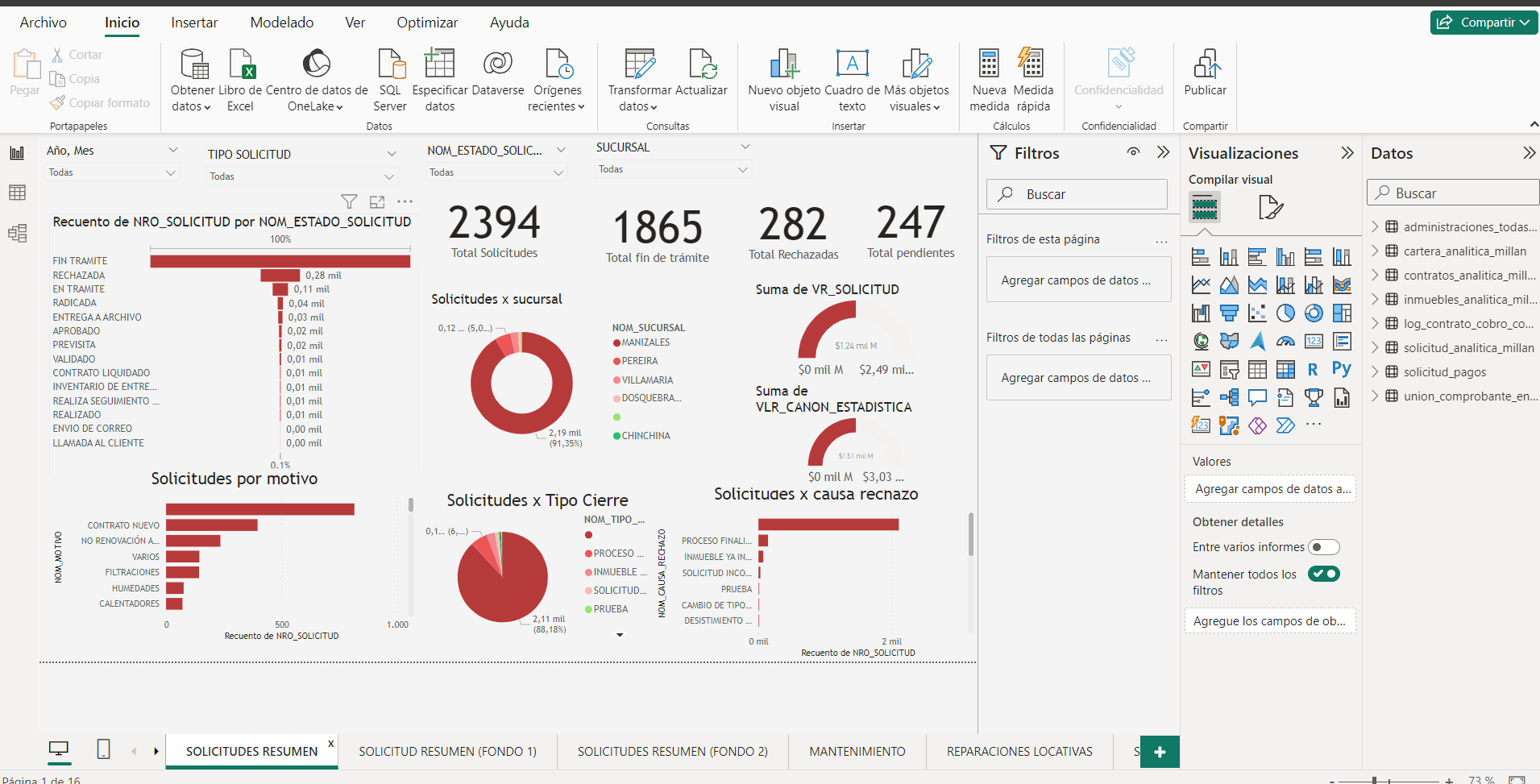Viewport: 1540px width, 784px height.
Task: Switch to model view in left sidebar
Action: [17, 234]
